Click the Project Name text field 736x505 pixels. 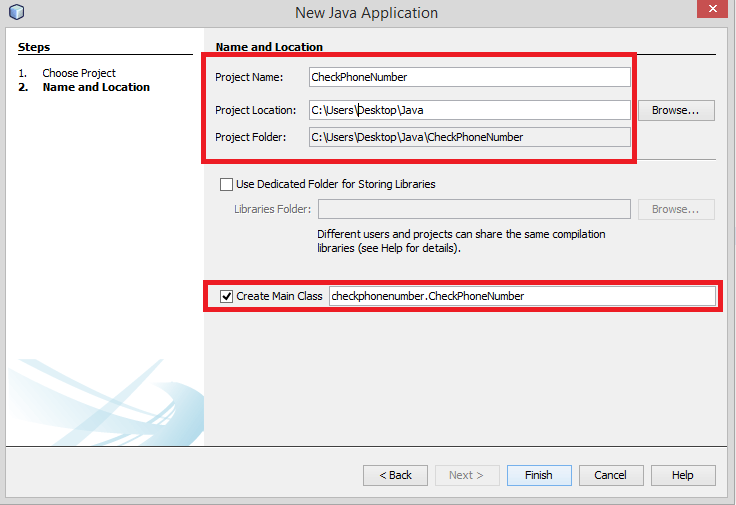pyautogui.click(x=469, y=77)
